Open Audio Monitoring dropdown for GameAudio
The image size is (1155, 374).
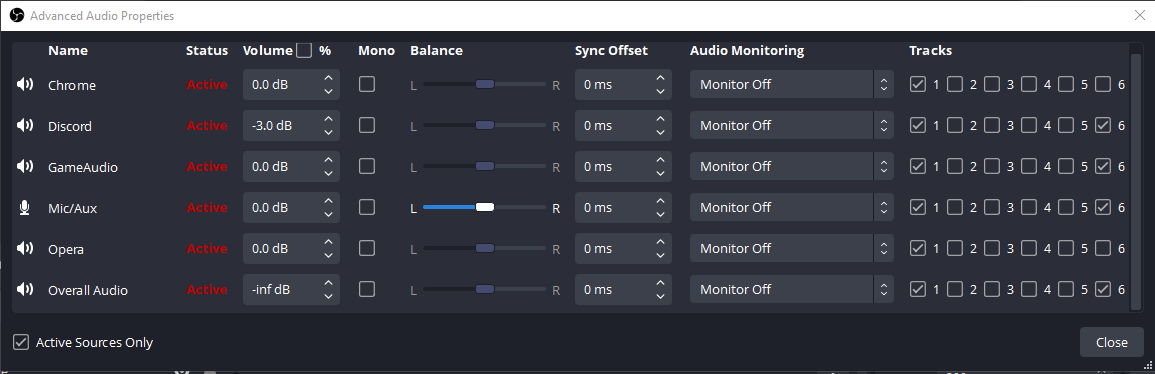point(792,166)
